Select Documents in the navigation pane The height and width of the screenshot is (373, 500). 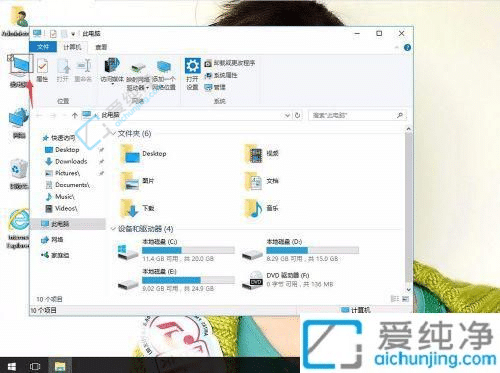tap(68, 185)
